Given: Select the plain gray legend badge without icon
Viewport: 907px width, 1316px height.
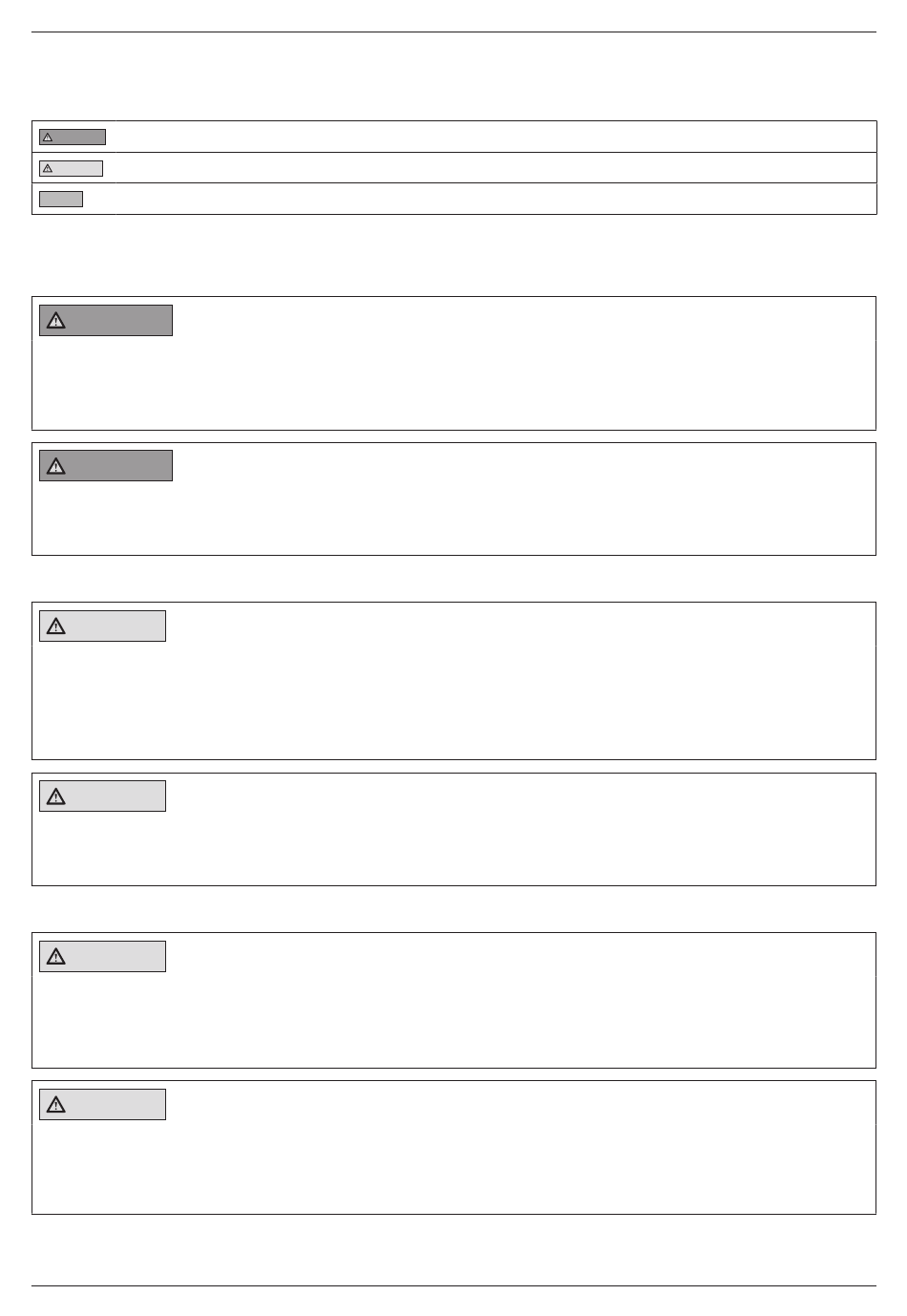Looking at the screenshot, I should pyautogui.click(x=61, y=199).
